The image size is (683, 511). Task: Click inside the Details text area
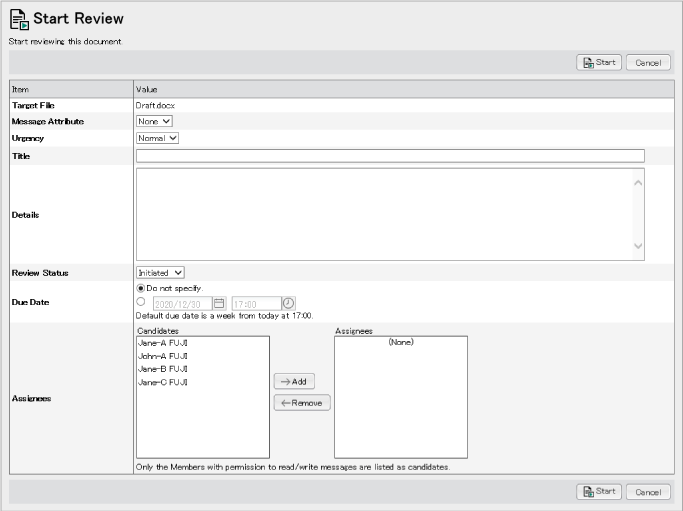coord(385,214)
